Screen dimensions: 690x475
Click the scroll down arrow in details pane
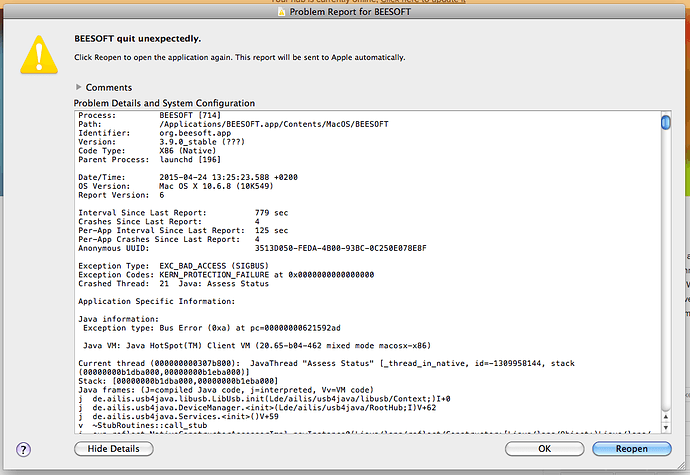pyautogui.click(x=666, y=427)
